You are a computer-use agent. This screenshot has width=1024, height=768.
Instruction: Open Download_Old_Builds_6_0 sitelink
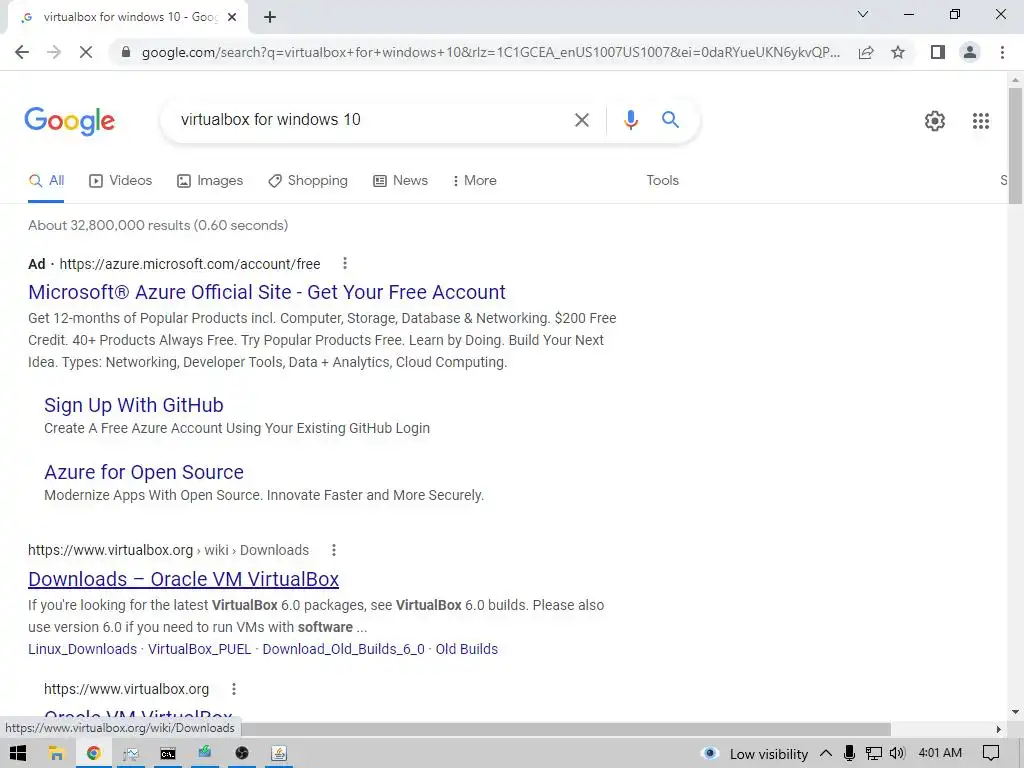click(344, 649)
